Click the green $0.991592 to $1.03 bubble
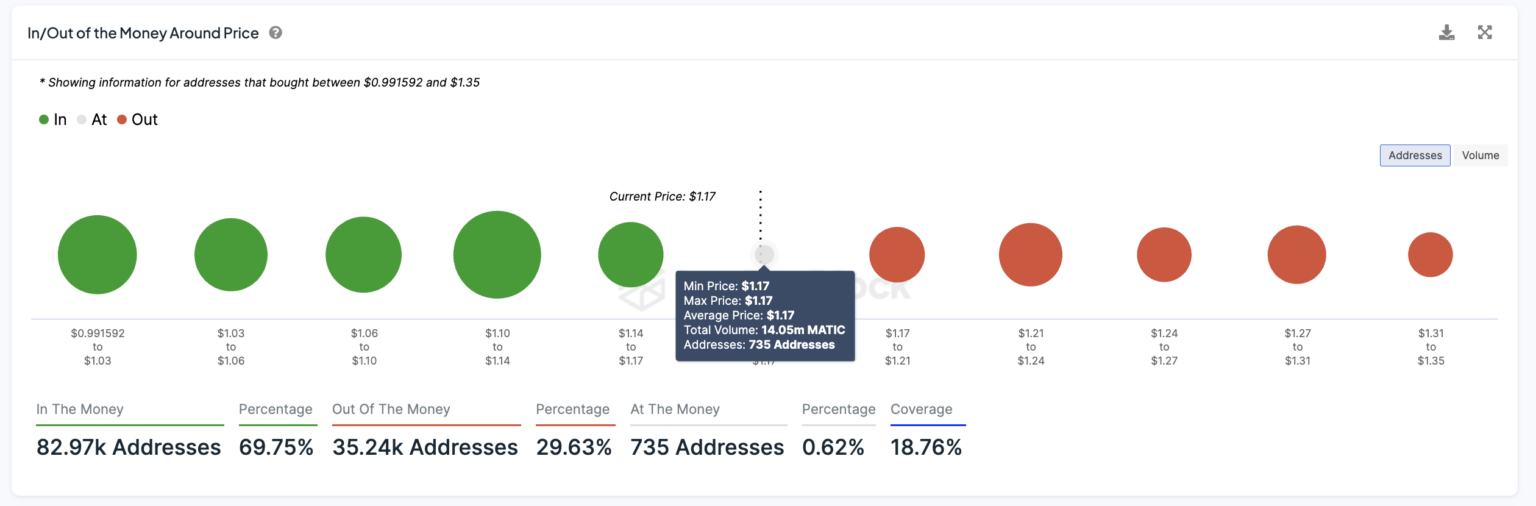 point(97,255)
